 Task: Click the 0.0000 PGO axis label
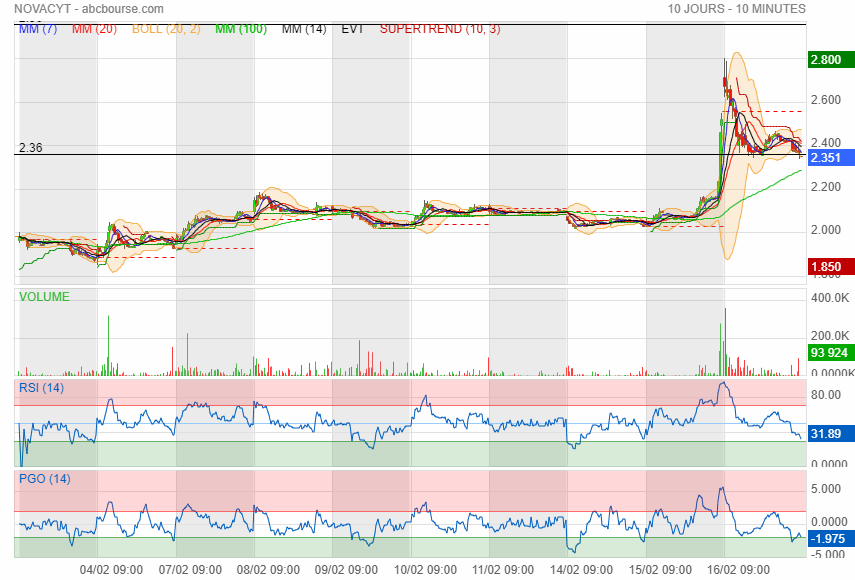829,522
